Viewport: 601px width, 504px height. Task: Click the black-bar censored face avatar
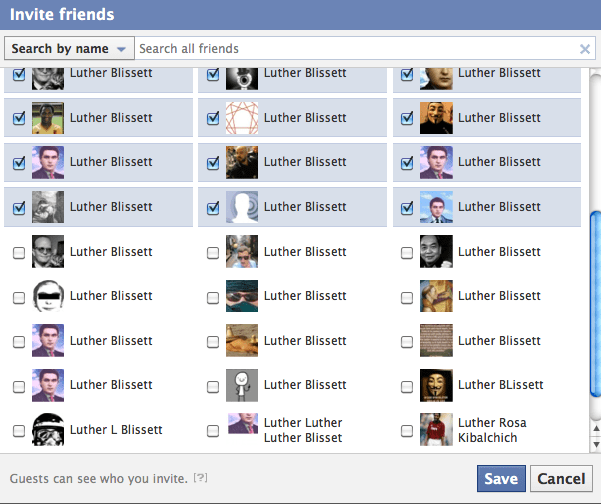pyautogui.click(x=48, y=296)
